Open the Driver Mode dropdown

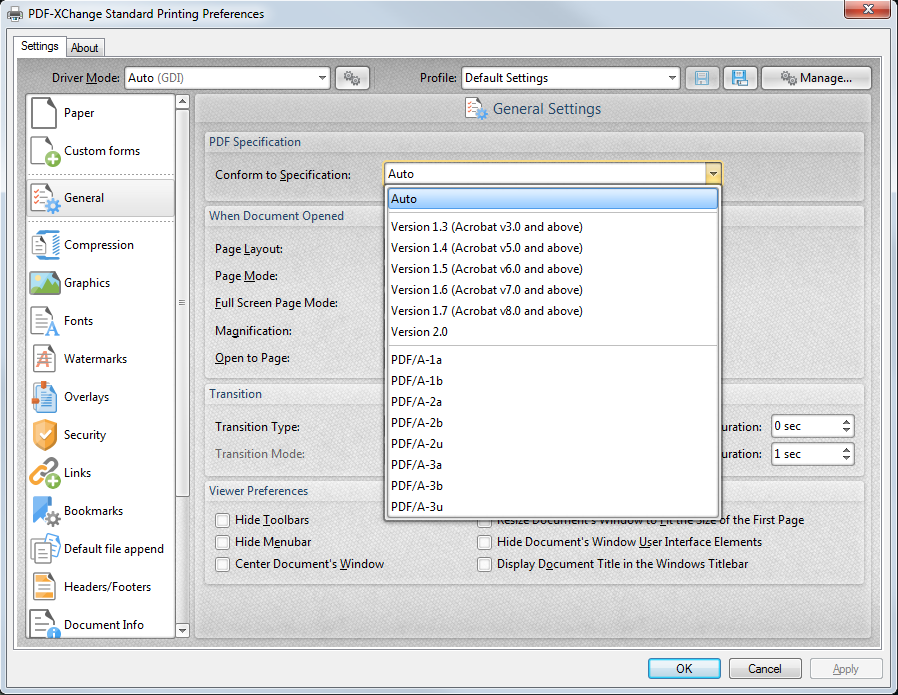point(227,78)
